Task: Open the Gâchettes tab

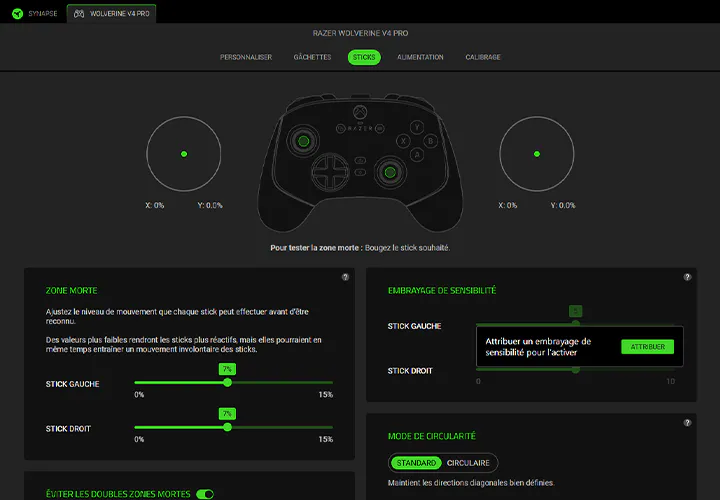Action: [312, 57]
